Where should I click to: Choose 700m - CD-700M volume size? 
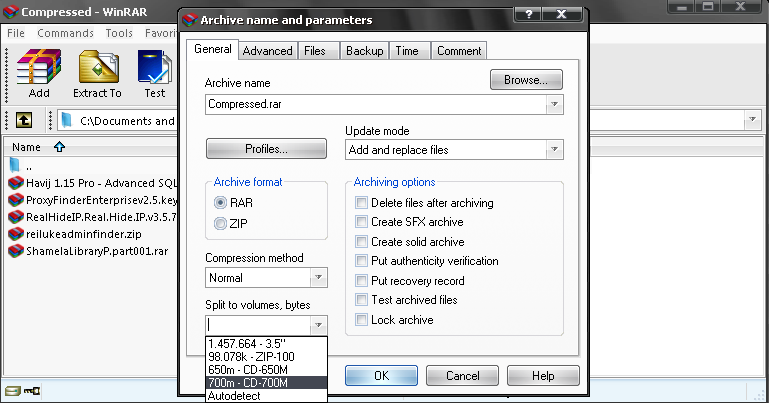(x=266, y=382)
